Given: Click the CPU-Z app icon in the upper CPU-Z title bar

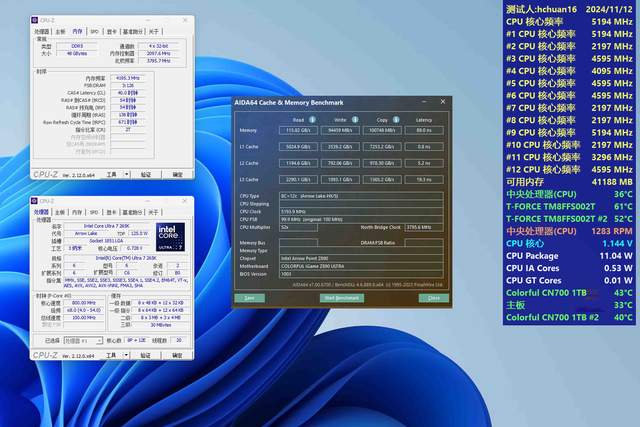Looking at the screenshot, I should (35, 20).
